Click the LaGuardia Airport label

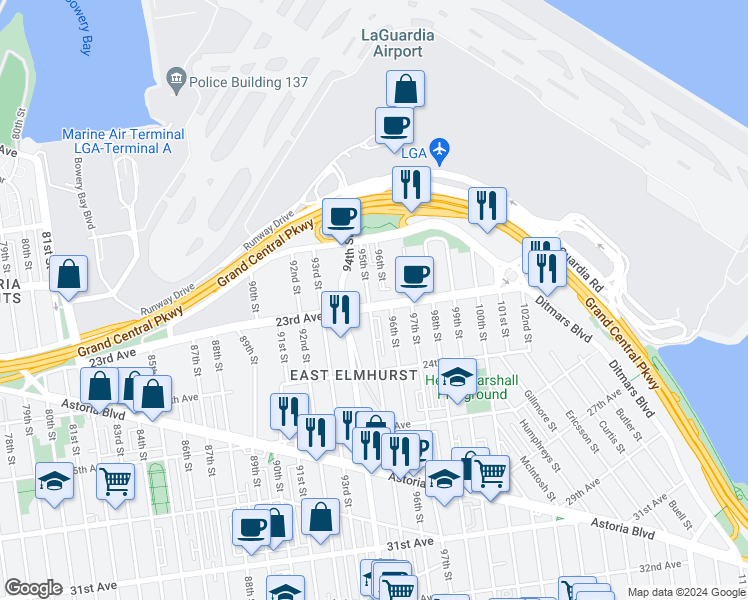click(x=398, y=43)
